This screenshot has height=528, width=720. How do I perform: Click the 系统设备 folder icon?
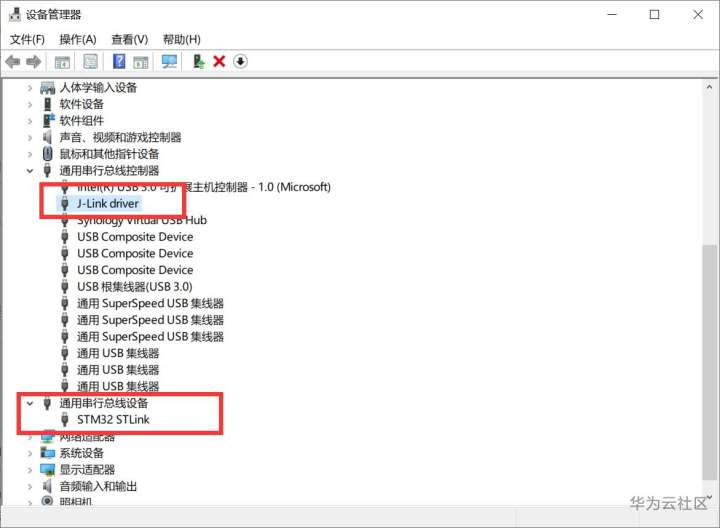pos(48,453)
